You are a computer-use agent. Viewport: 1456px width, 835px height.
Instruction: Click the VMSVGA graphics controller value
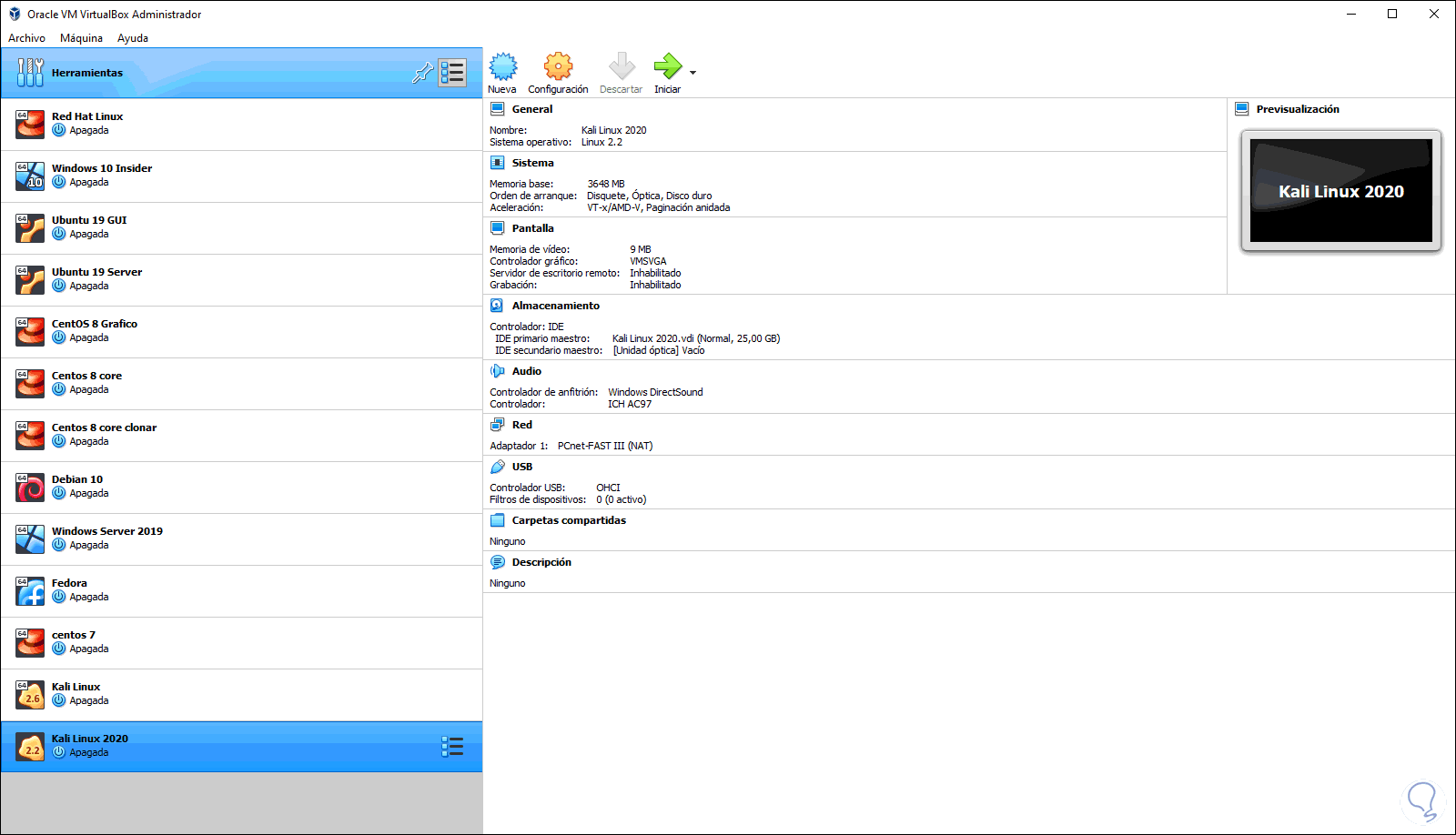(x=648, y=261)
